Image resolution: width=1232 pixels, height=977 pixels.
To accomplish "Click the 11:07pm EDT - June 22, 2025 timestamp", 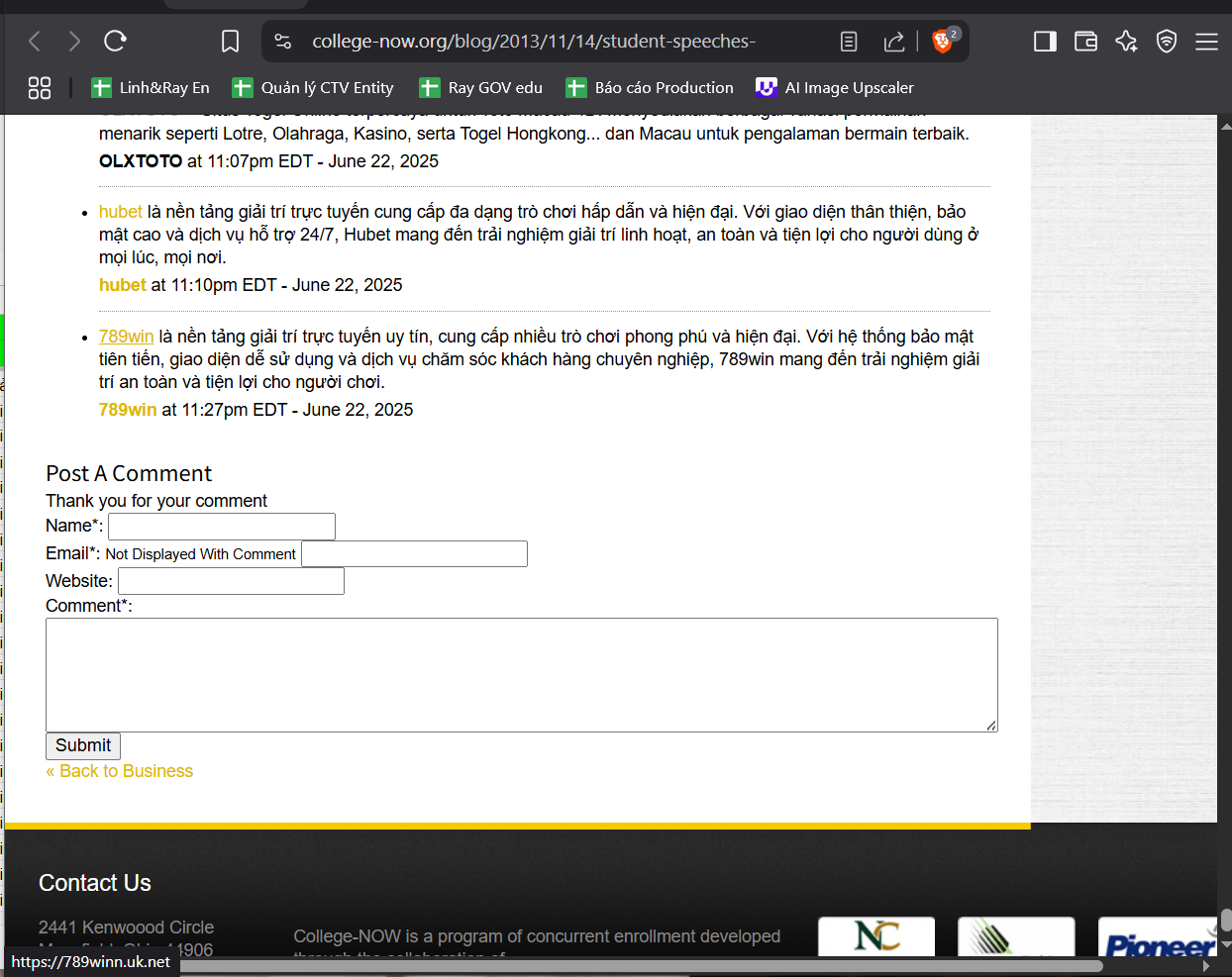I will 323,161.
